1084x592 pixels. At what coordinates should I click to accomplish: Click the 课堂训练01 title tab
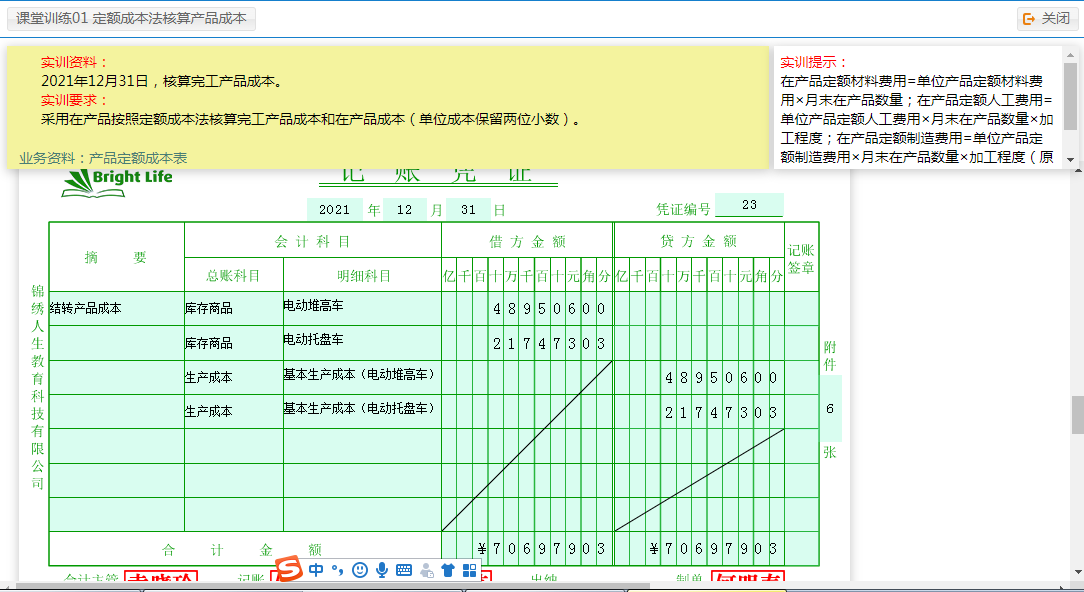point(131,19)
